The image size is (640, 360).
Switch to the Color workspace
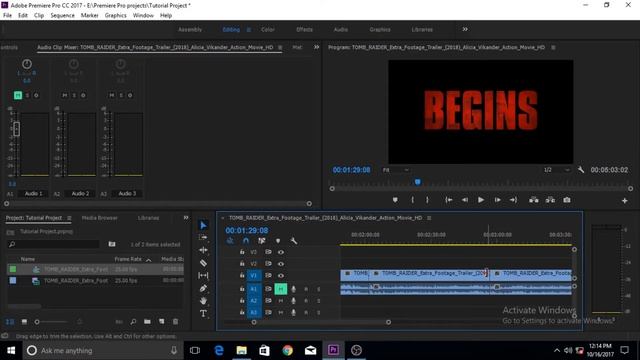268,29
